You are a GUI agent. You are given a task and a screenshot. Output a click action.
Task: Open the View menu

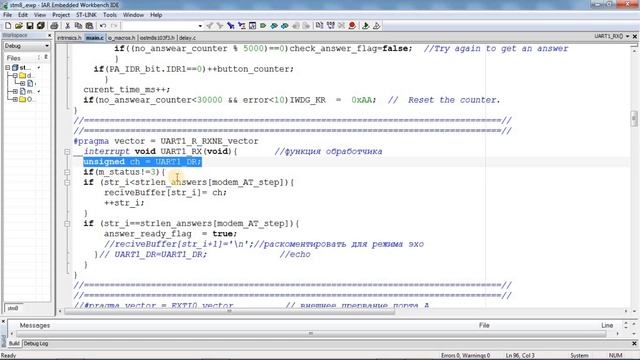point(40,15)
